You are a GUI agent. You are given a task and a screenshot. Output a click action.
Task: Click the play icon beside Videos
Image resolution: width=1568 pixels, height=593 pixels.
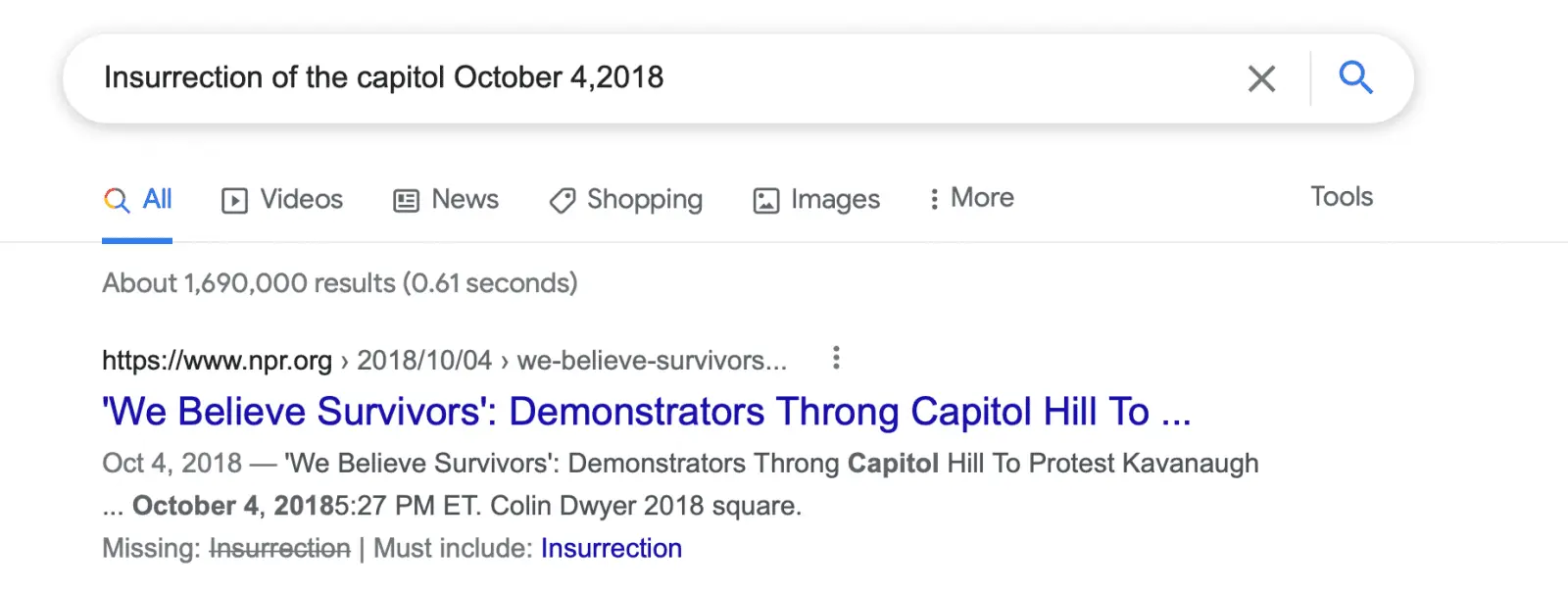point(234,201)
